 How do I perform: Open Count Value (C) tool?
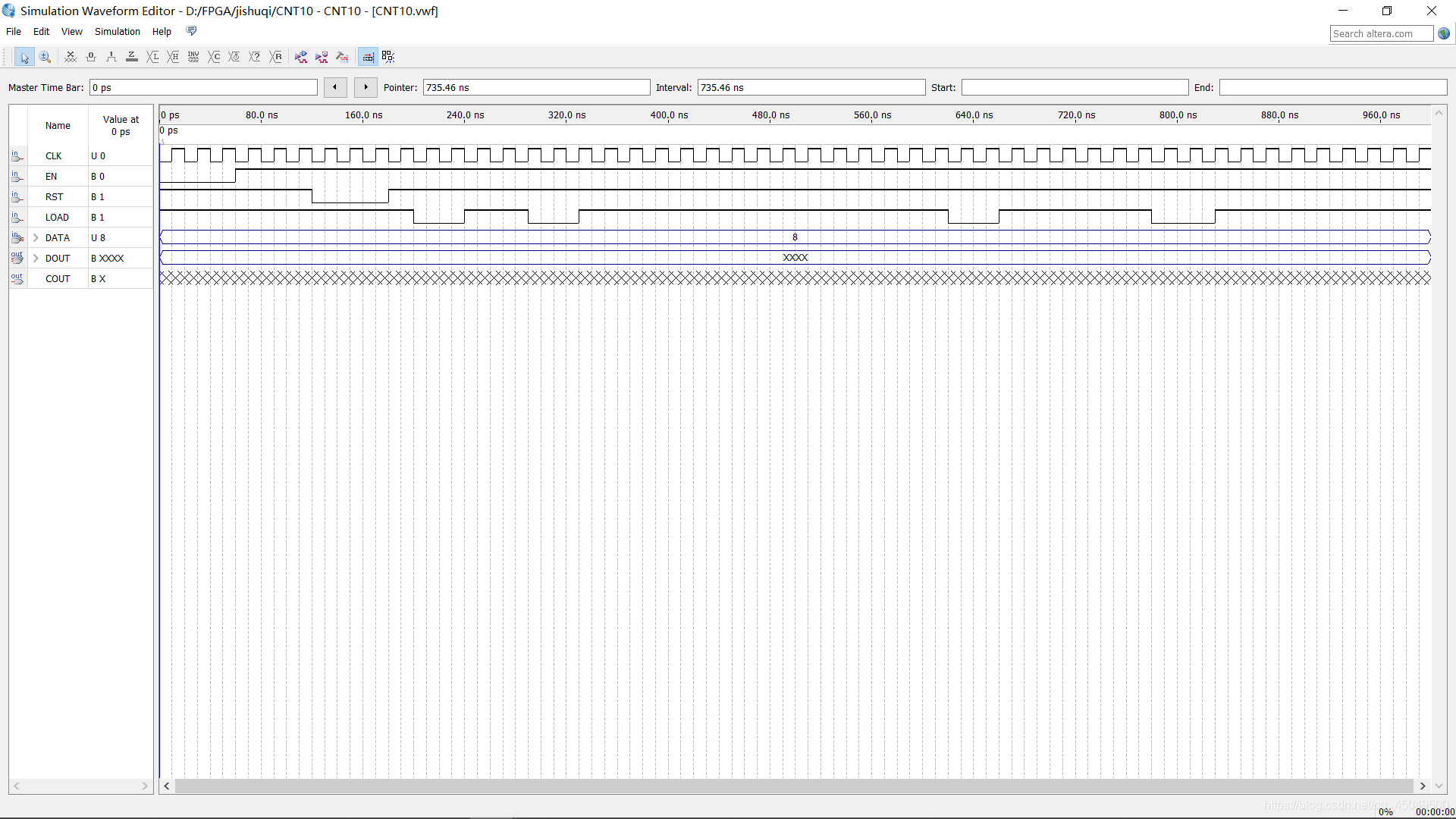[214, 57]
